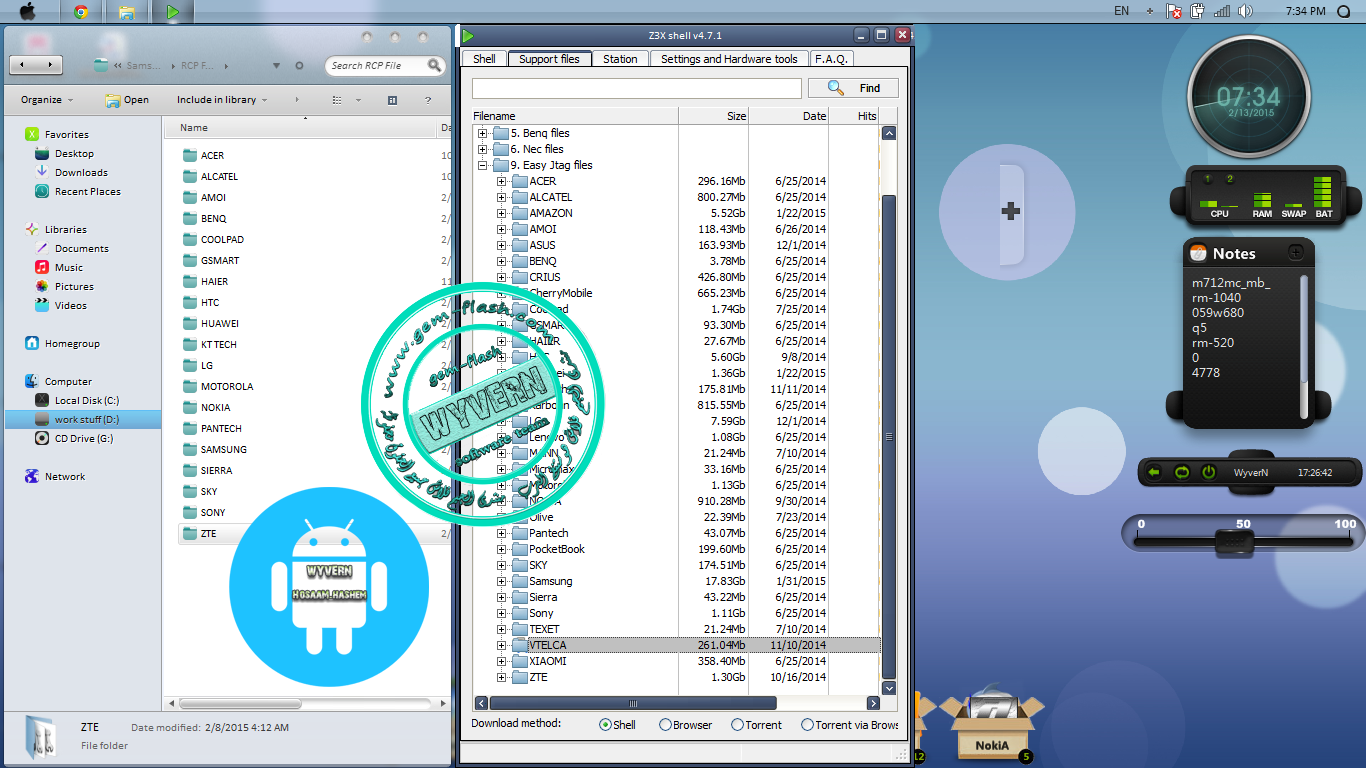
Task: Click the ZTE folder icon in Z3X list
Action: [x=519, y=677]
